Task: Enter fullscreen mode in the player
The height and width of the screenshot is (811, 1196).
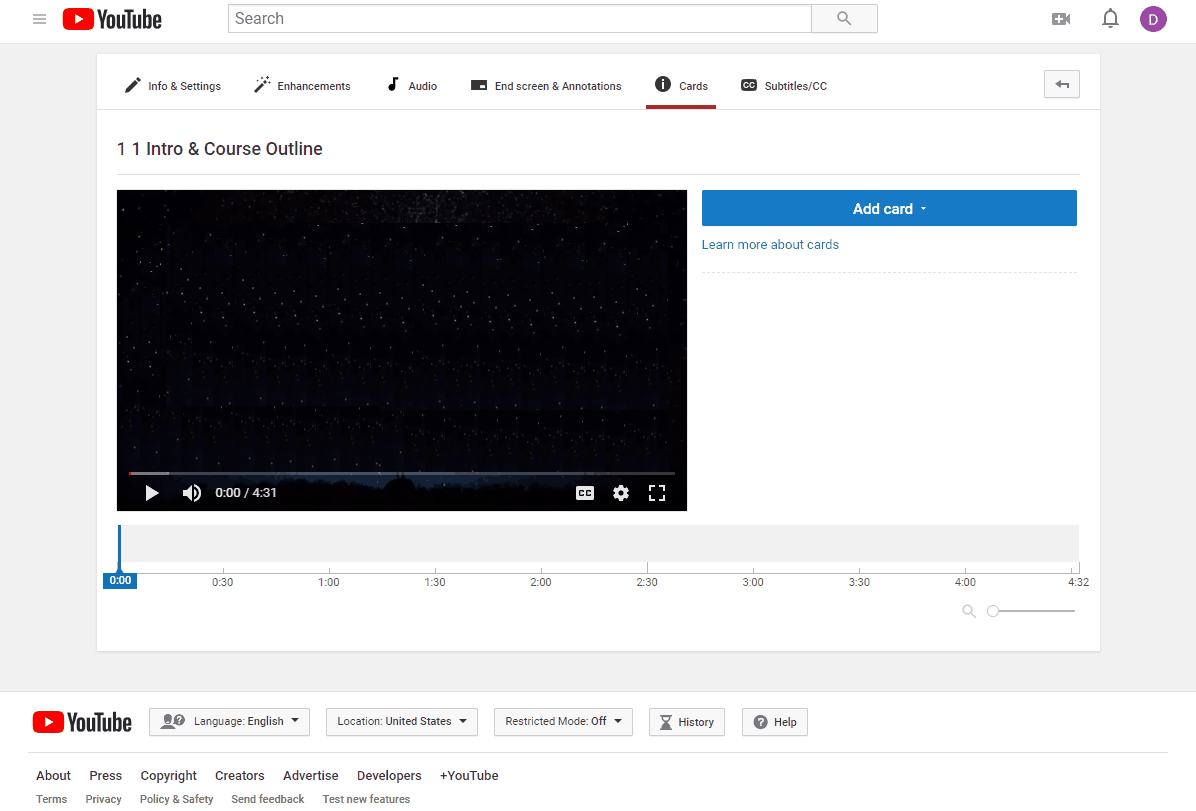Action: click(657, 493)
